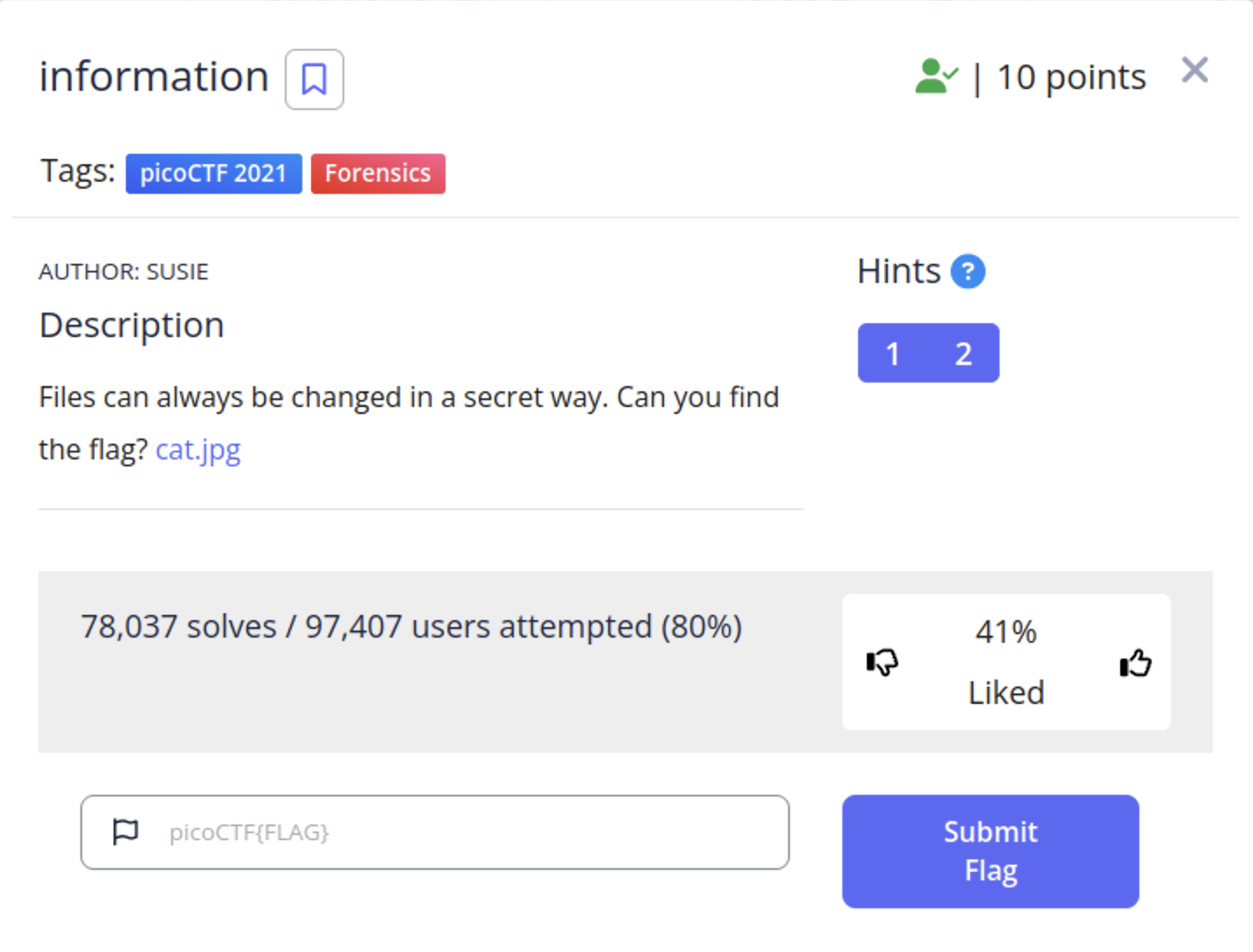Click the author name SUSIE
This screenshot has height=952, width=1253.
point(178,272)
